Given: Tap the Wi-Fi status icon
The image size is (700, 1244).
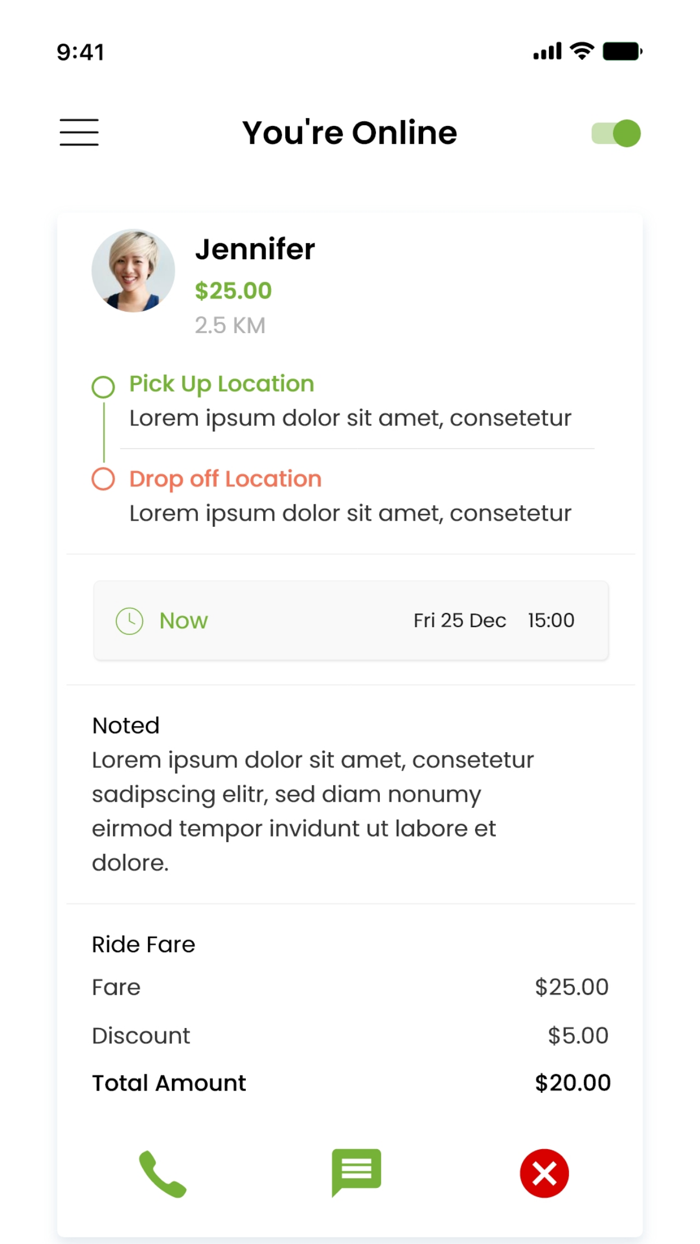Looking at the screenshot, I should tap(582, 51).
